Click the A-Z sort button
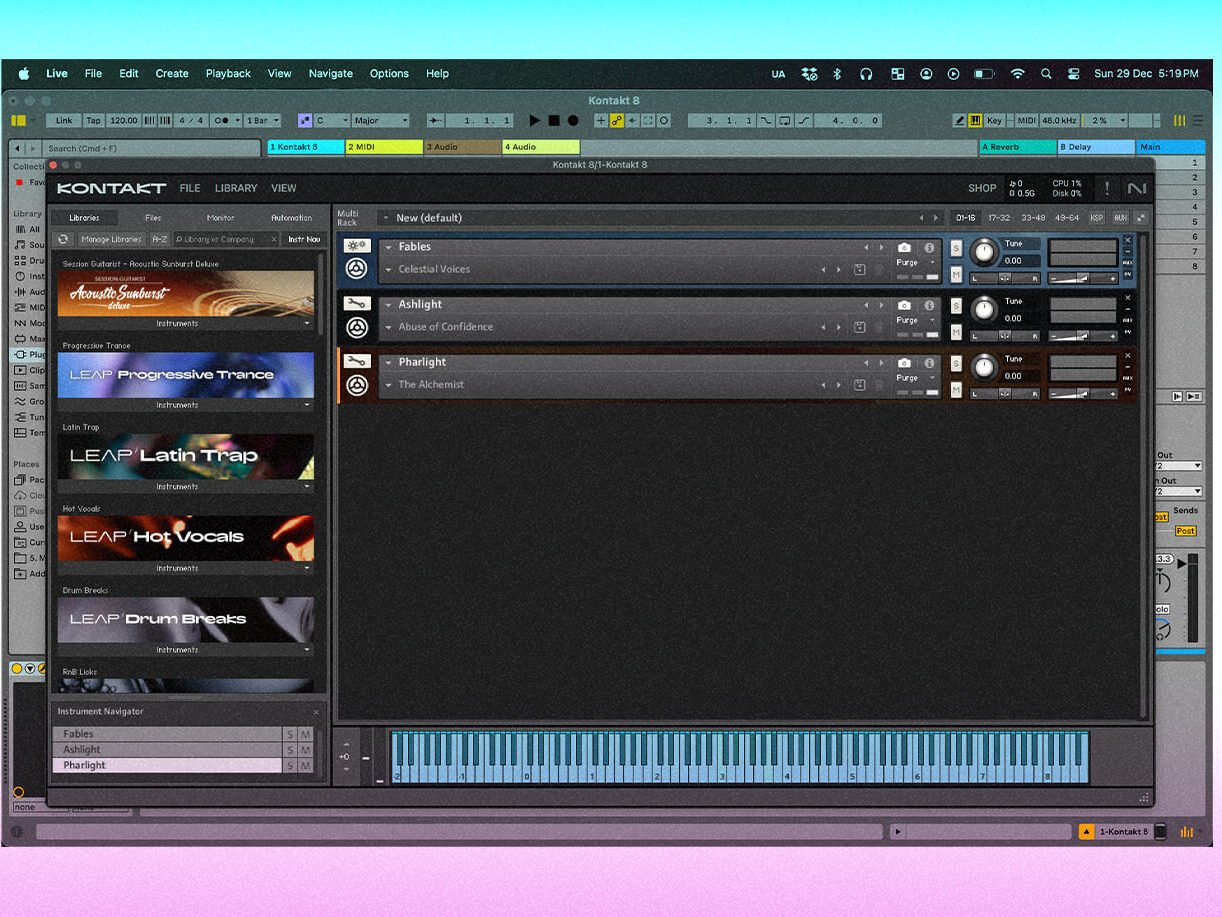This screenshot has width=1222, height=917. (x=159, y=239)
